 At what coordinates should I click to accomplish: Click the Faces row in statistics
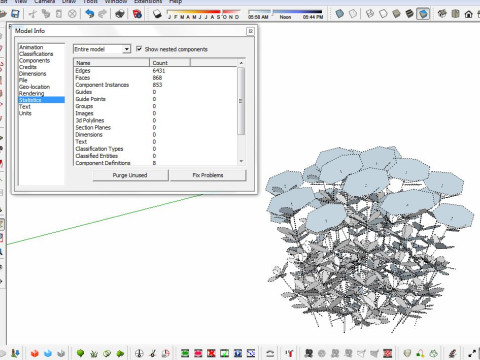pyautogui.click(x=155, y=78)
